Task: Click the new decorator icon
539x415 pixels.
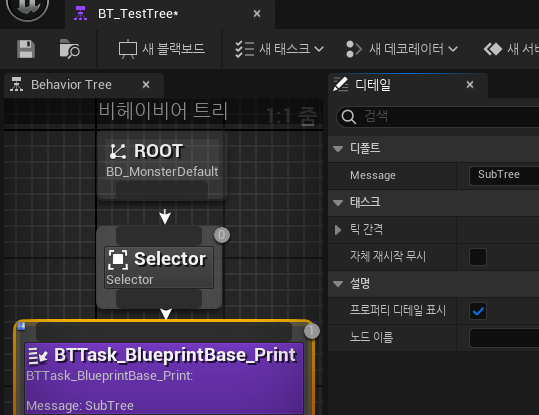Action: pos(354,49)
